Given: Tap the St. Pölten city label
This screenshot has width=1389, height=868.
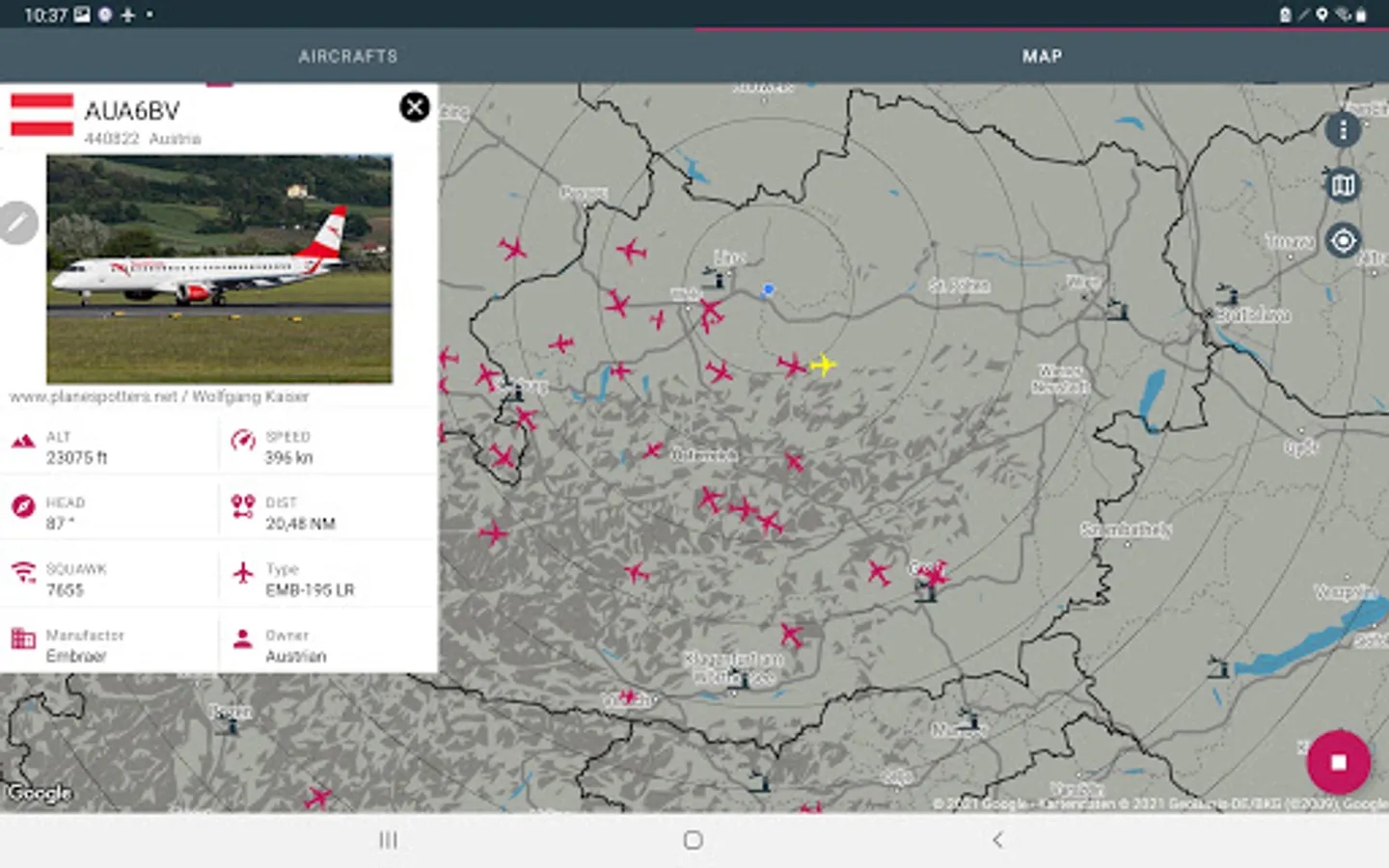Looking at the screenshot, I should 959,285.
